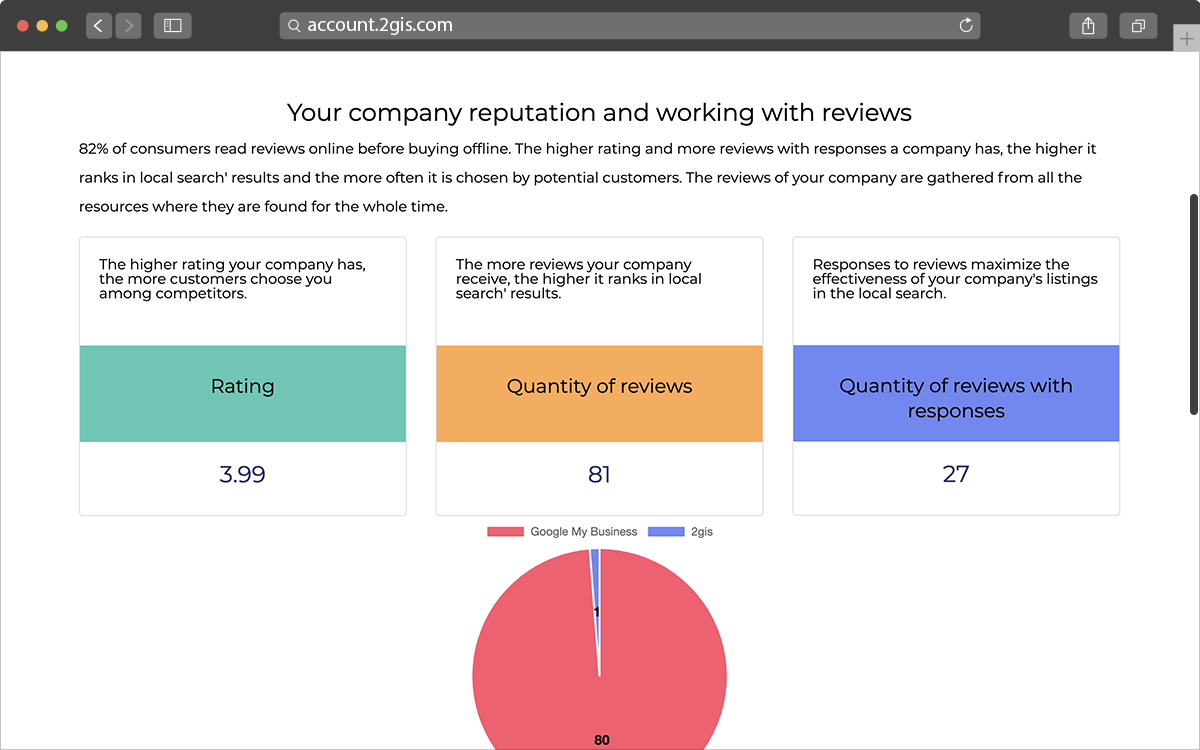Click the paragraph starting '82% of consumers read reviews'

[588, 178]
